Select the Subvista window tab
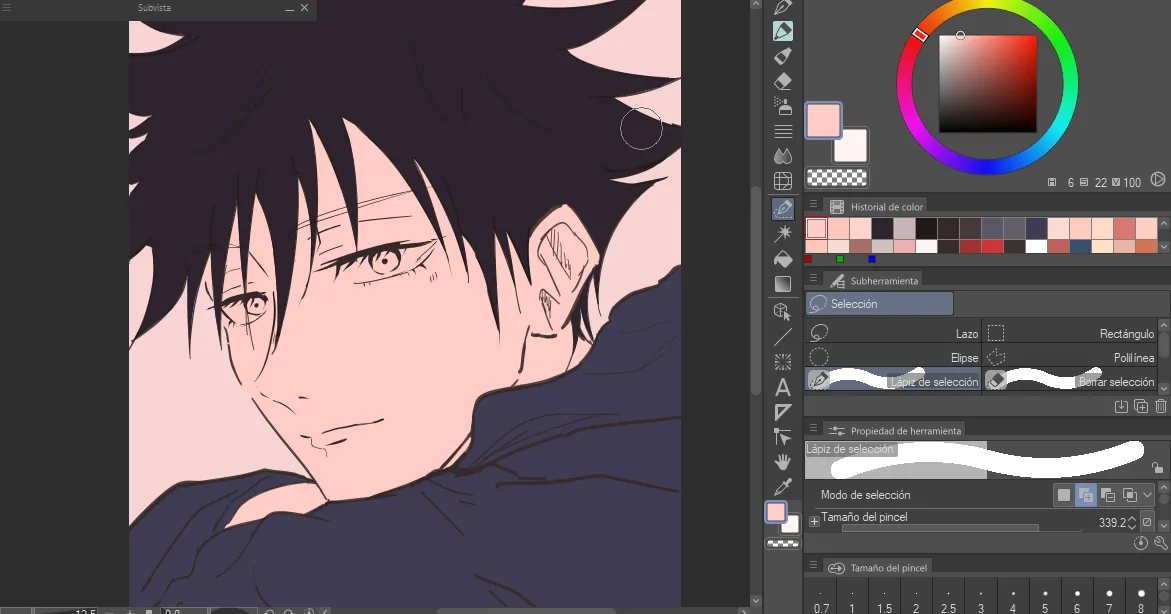The width and height of the screenshot is (1171, 614). [x=154, y=7]
